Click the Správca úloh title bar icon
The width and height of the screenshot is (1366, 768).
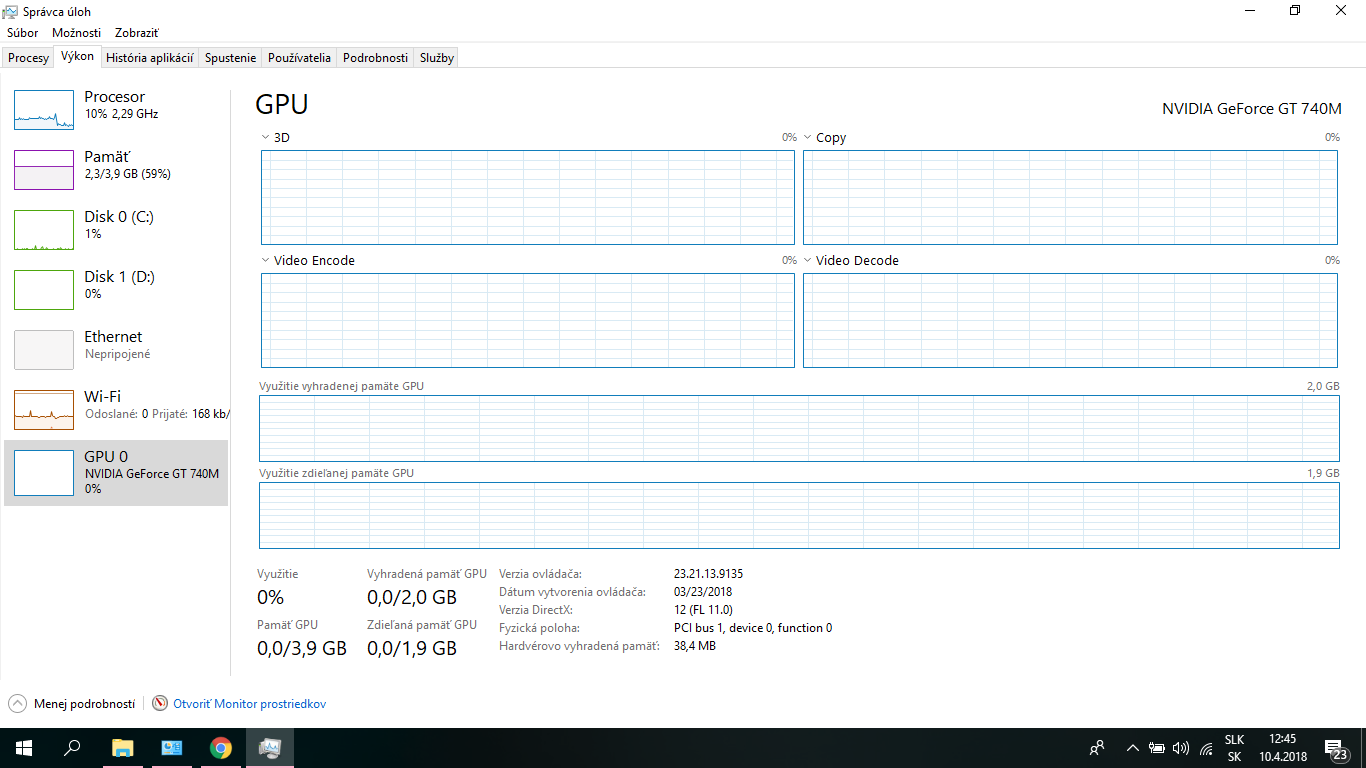12,11
